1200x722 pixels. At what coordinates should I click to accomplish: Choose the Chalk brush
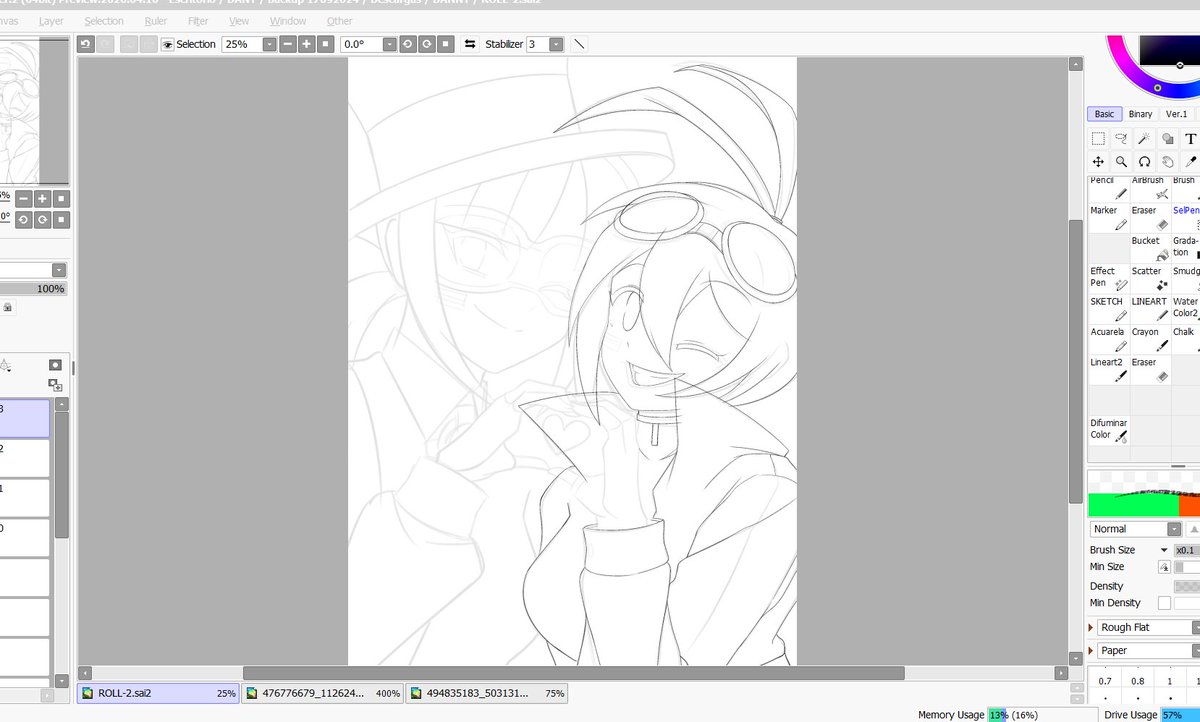[x=1186, y=339]
